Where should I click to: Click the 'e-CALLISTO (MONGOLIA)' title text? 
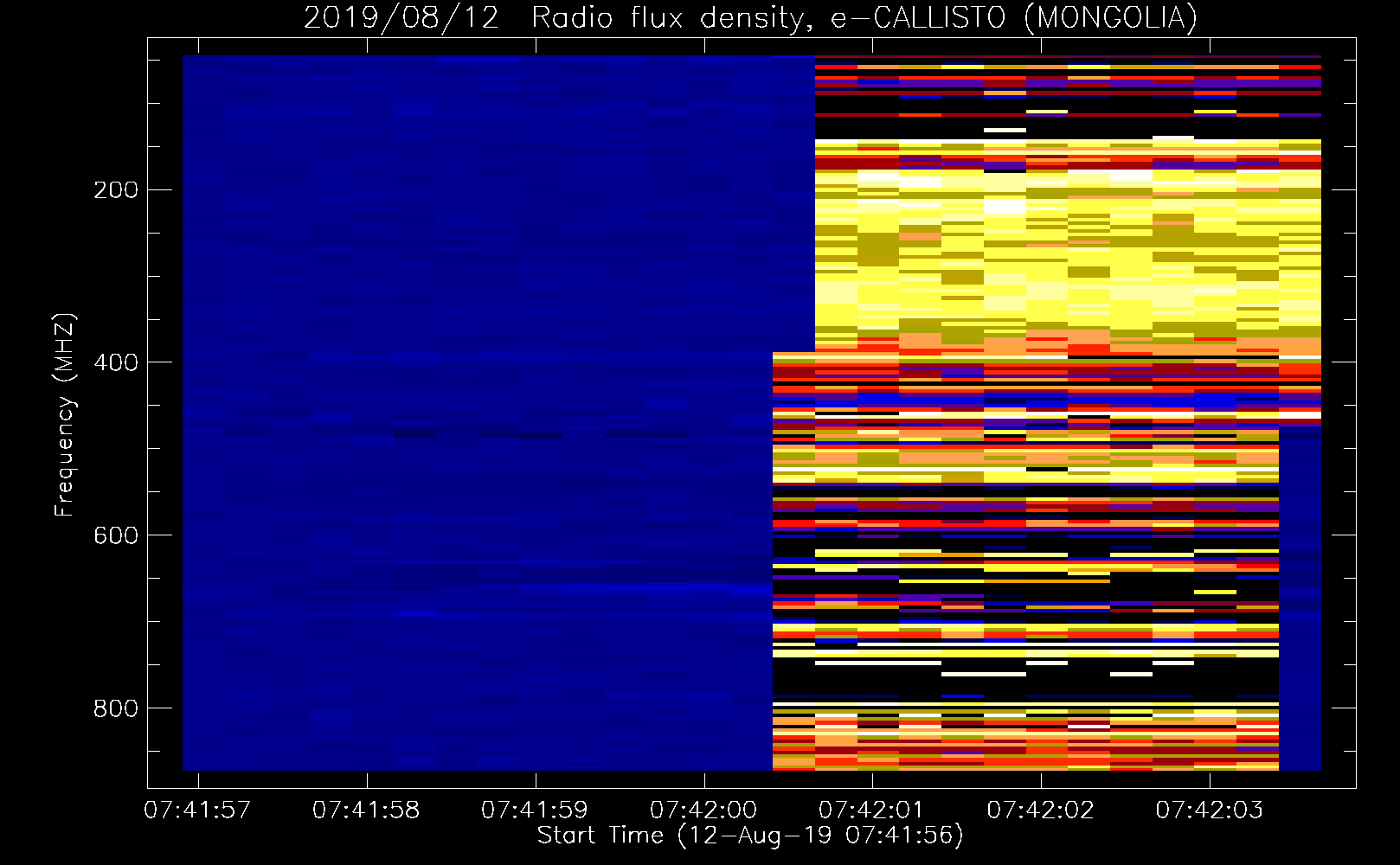click(x=1014, y=18)
